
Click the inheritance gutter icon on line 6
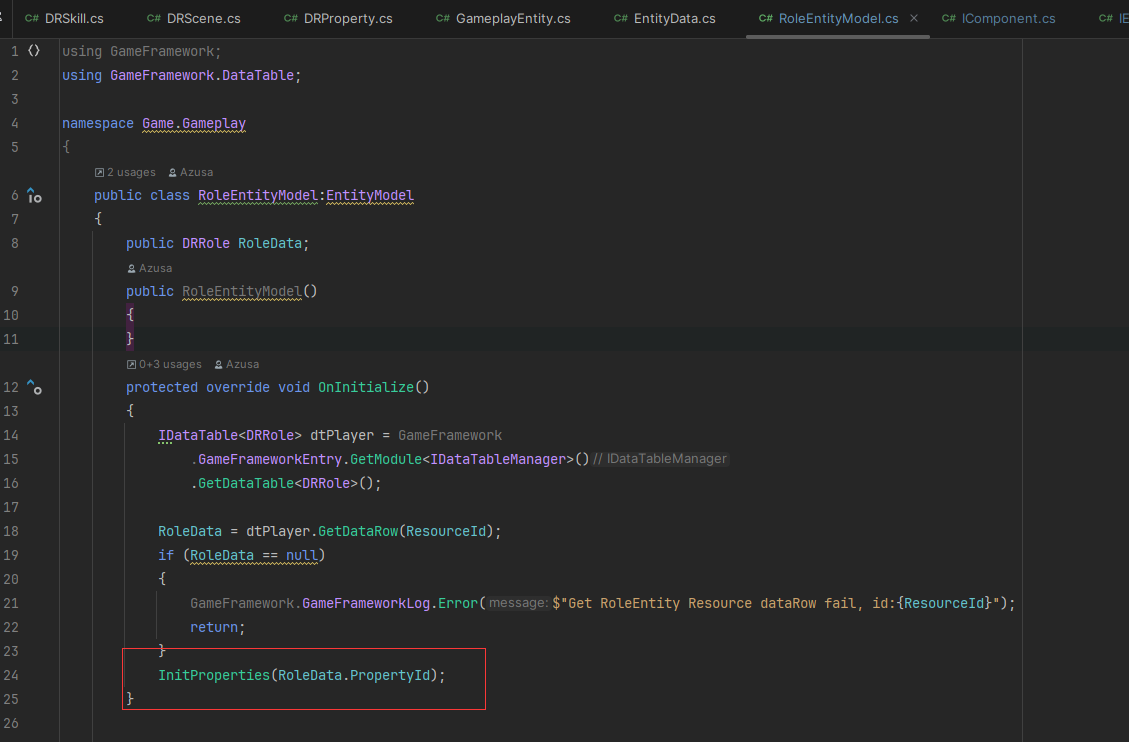(x=34, y=195)
